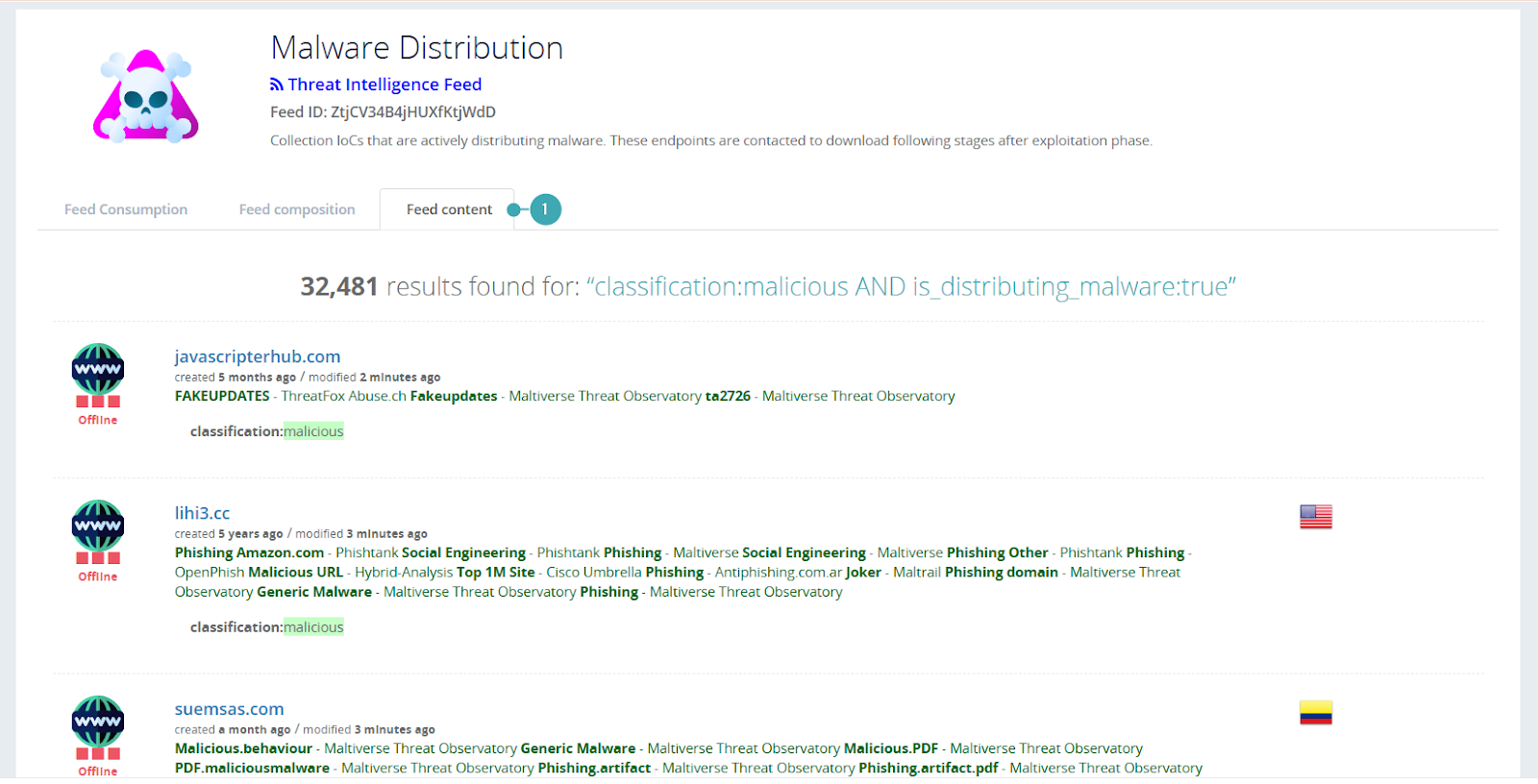Open the Feed composition tab
Viewport: 1538px width, 784px height.
click(297, 209)
